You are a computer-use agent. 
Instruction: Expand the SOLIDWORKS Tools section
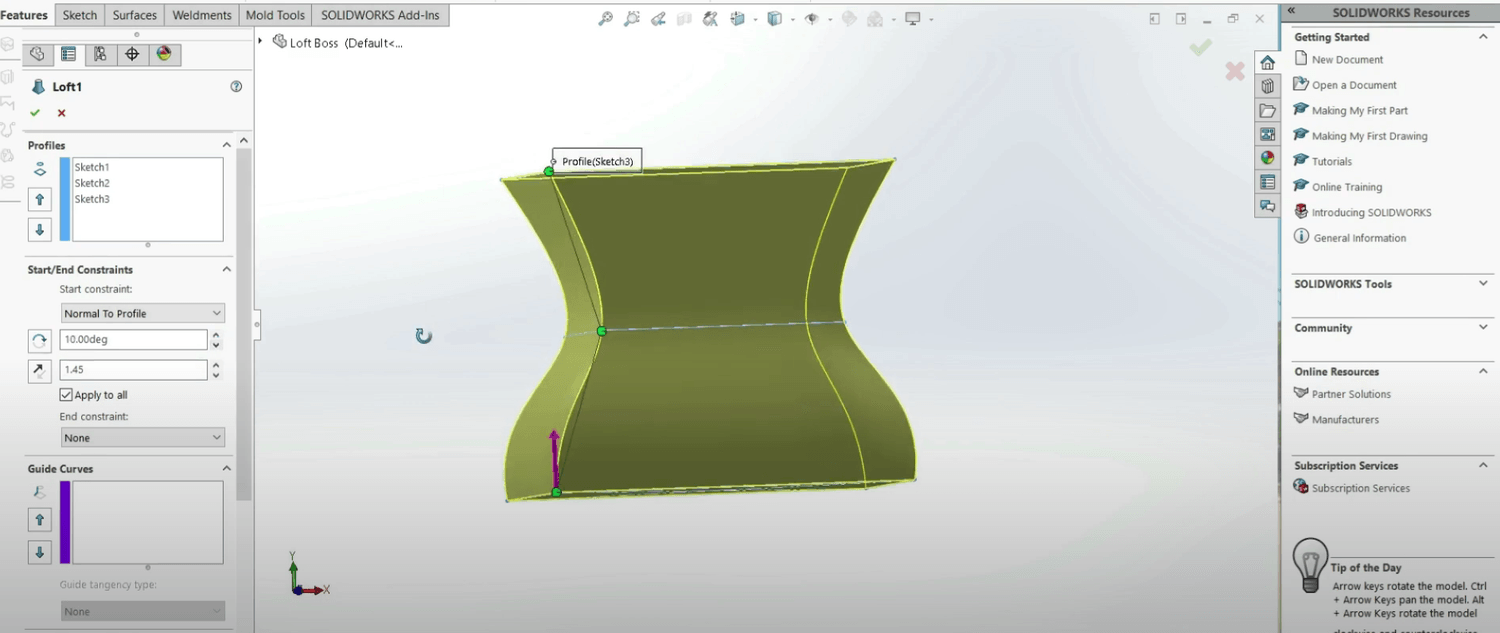1483,284
